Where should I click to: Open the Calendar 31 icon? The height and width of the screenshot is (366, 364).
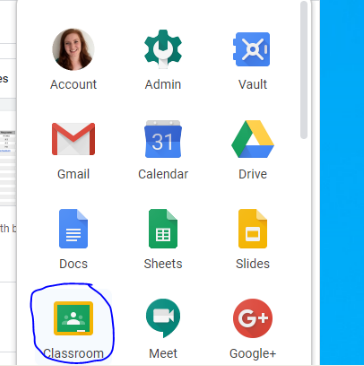point(163,139)
